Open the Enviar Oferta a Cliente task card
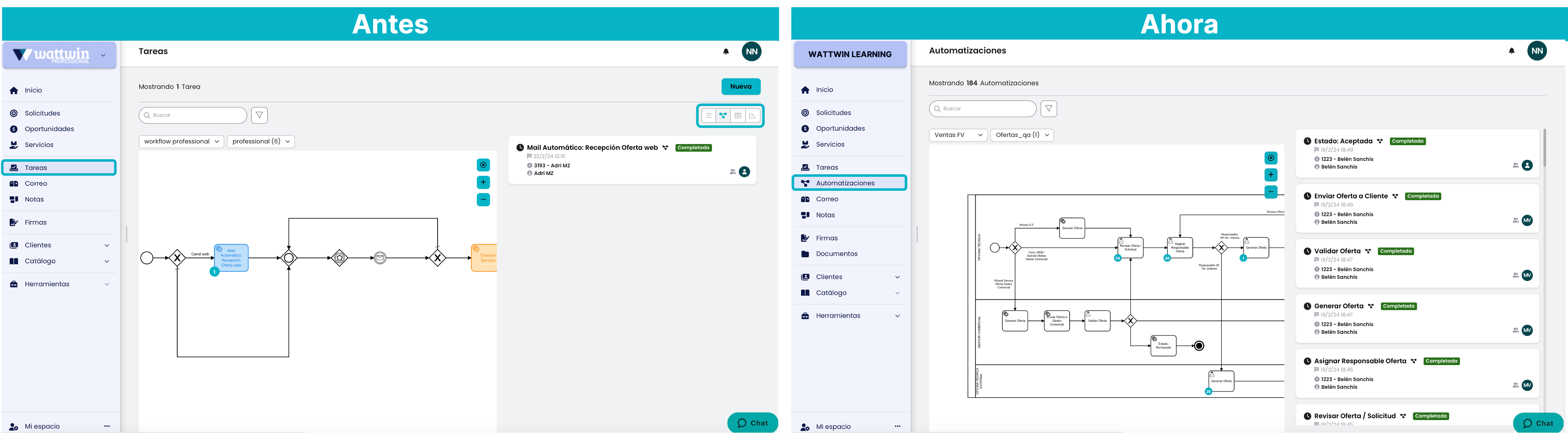This screenshot has height=433, width=1568. [1417, 209]
